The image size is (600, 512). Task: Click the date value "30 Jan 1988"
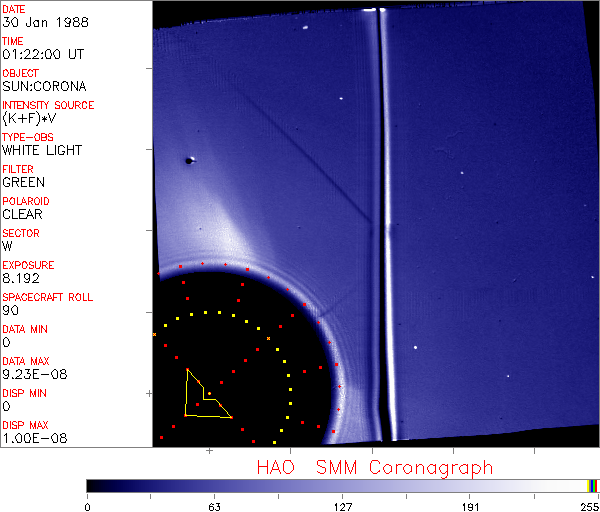[38, 23]
